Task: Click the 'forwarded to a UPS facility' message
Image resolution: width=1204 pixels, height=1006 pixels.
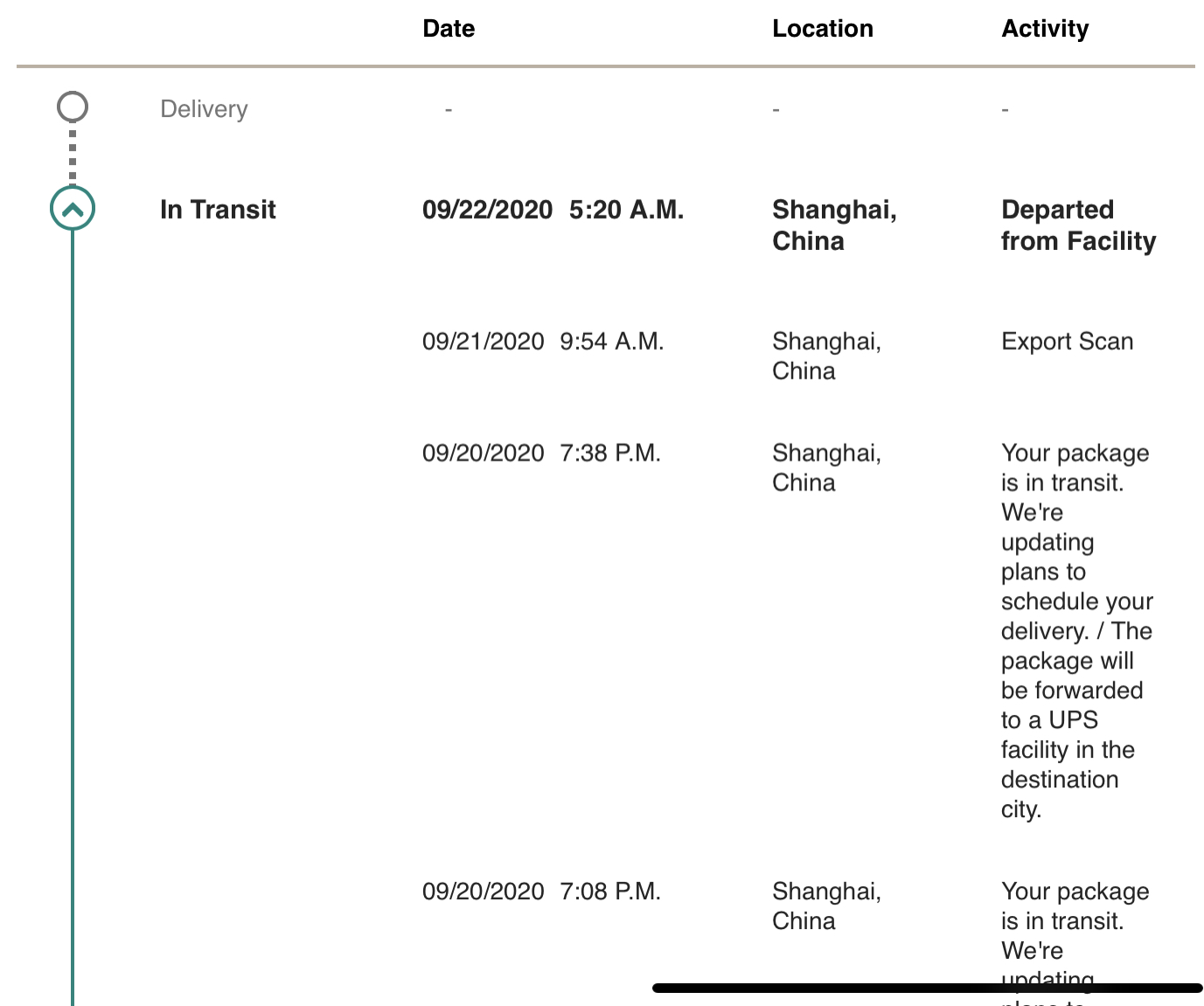Action: click(x=1076, y=631)
